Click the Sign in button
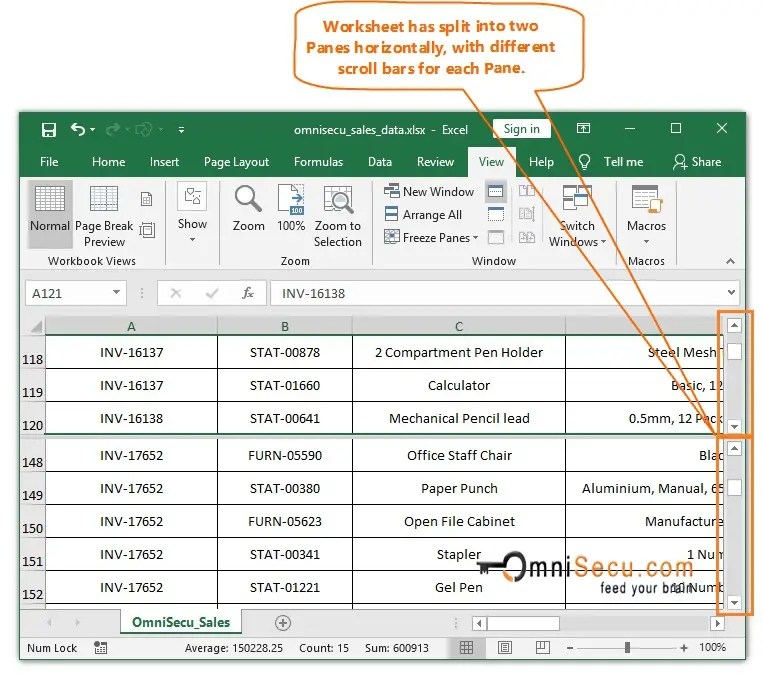The image size is (763, 677). [521, 129]
